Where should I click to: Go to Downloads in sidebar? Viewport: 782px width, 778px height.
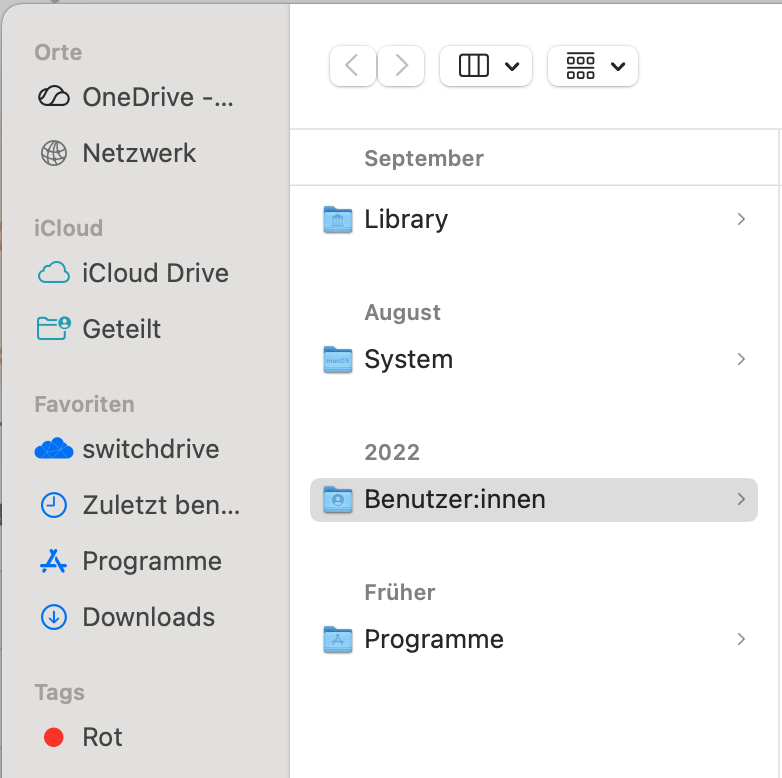[x=127, y=617]
